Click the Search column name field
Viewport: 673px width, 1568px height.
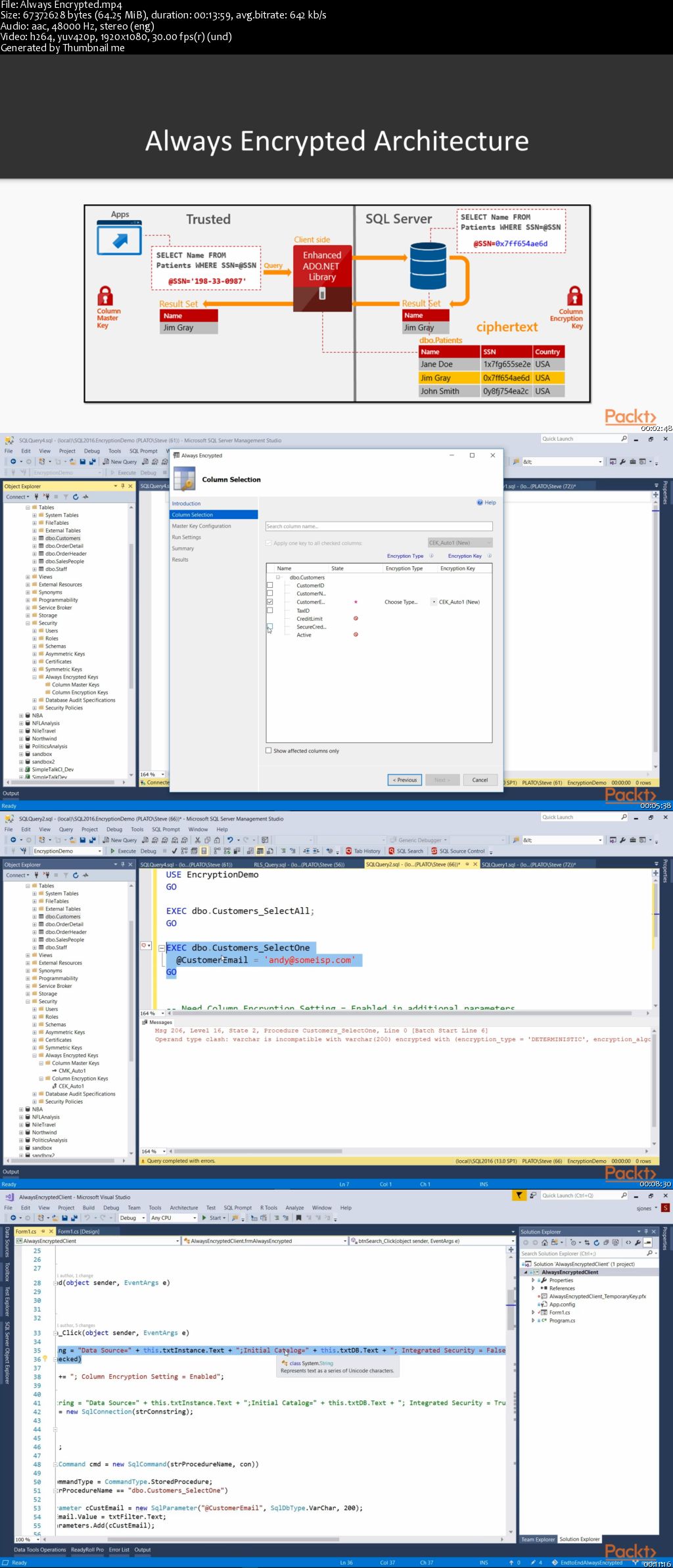pos(379,526)
